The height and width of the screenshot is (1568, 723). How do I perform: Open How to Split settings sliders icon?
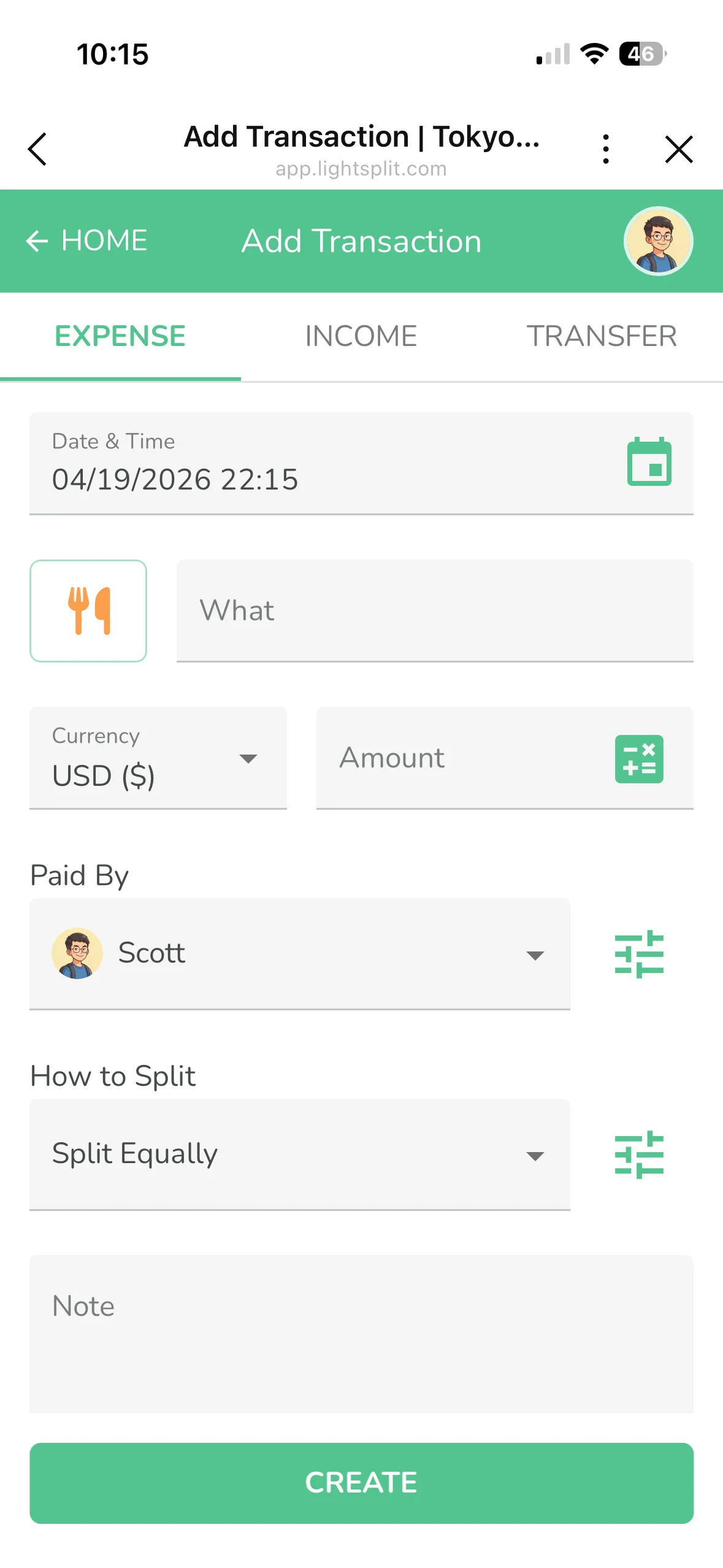639,1155
